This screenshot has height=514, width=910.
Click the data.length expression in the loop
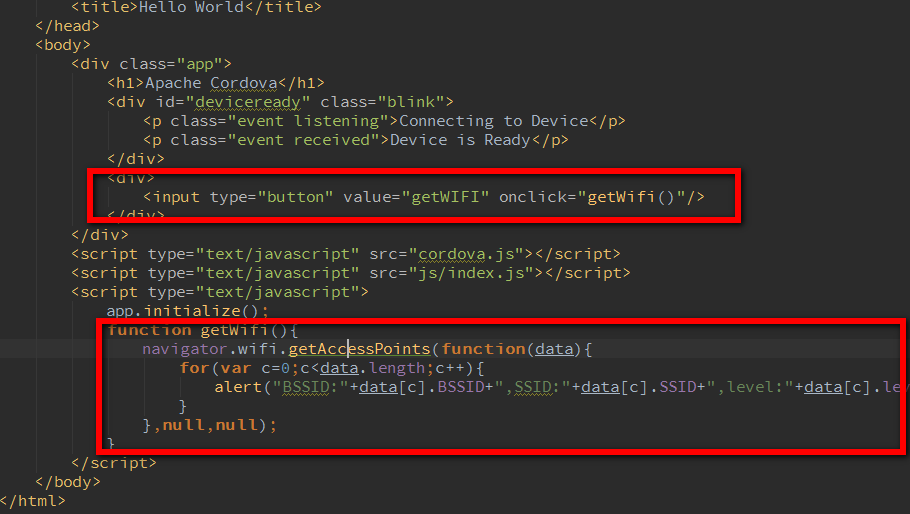tap(373, 368)
